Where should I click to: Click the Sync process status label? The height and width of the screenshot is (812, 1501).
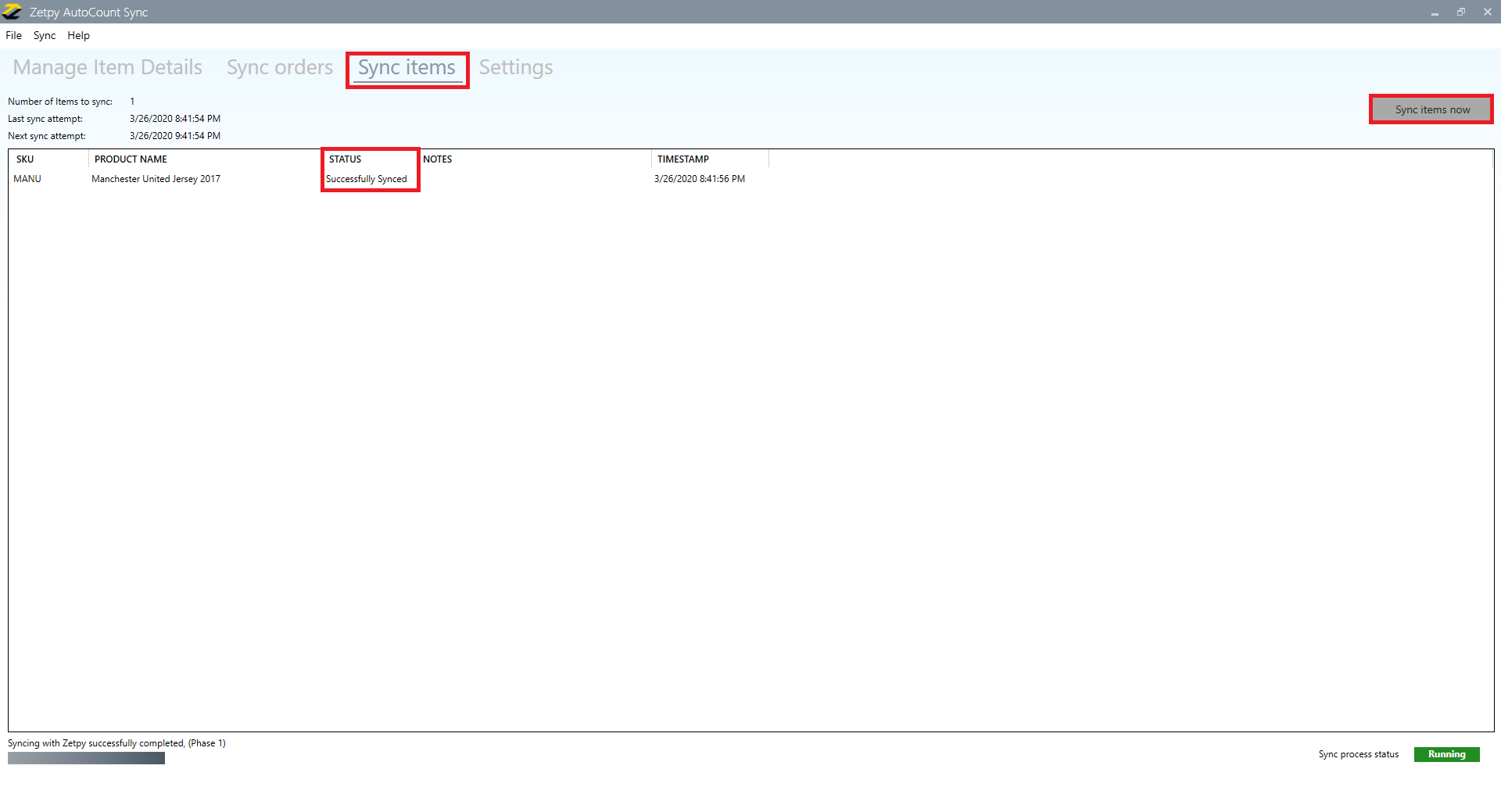coord(1359,754)
